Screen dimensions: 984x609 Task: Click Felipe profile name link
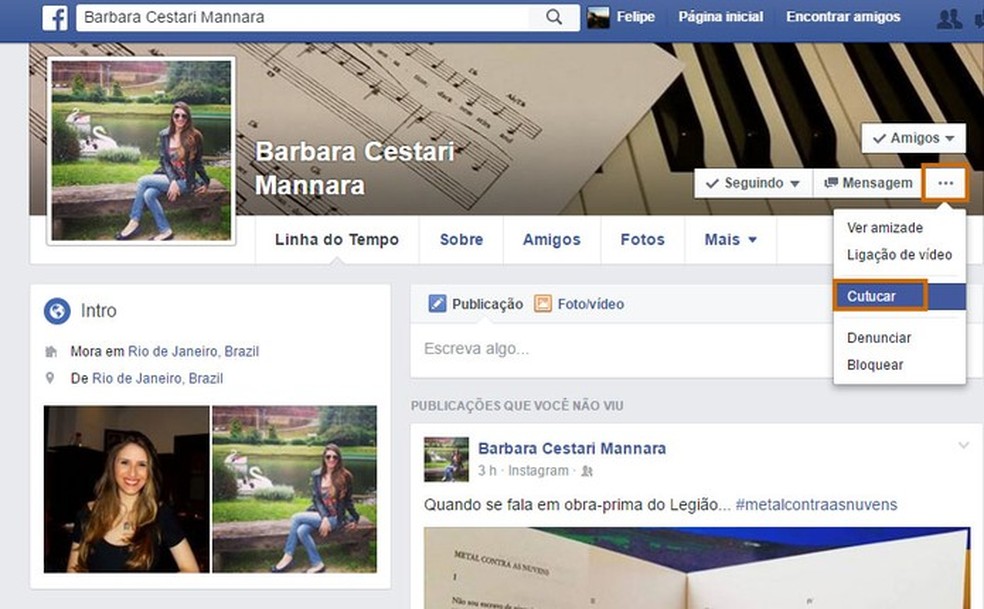tap(635, 17)
